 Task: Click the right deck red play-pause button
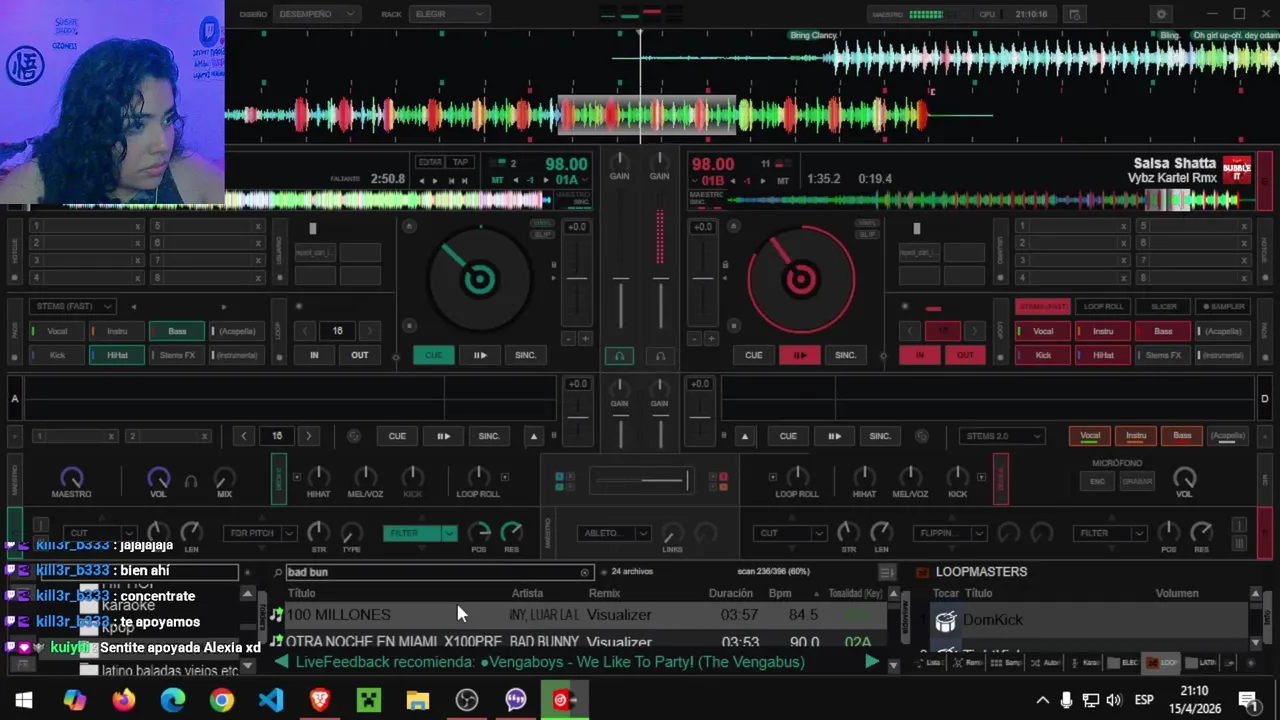click(x=799, y=355)
